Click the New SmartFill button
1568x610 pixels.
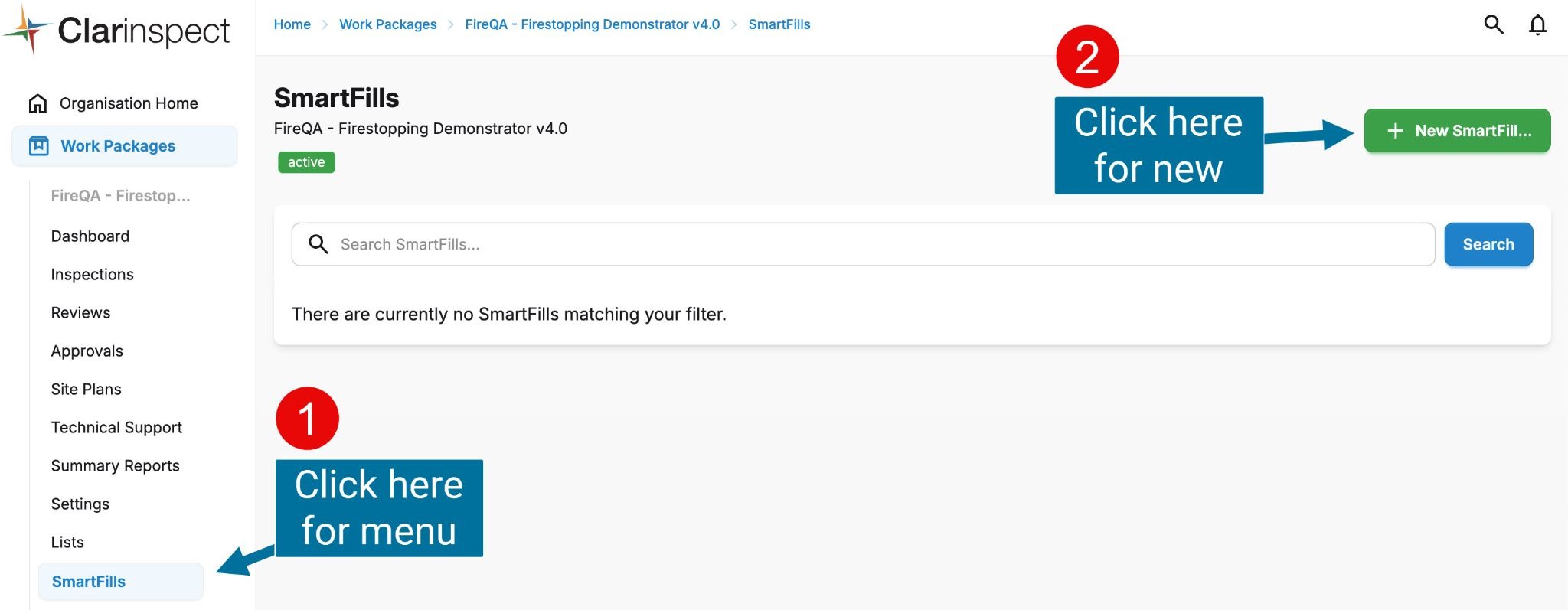pyautogui.click(x=1457, y=131)
